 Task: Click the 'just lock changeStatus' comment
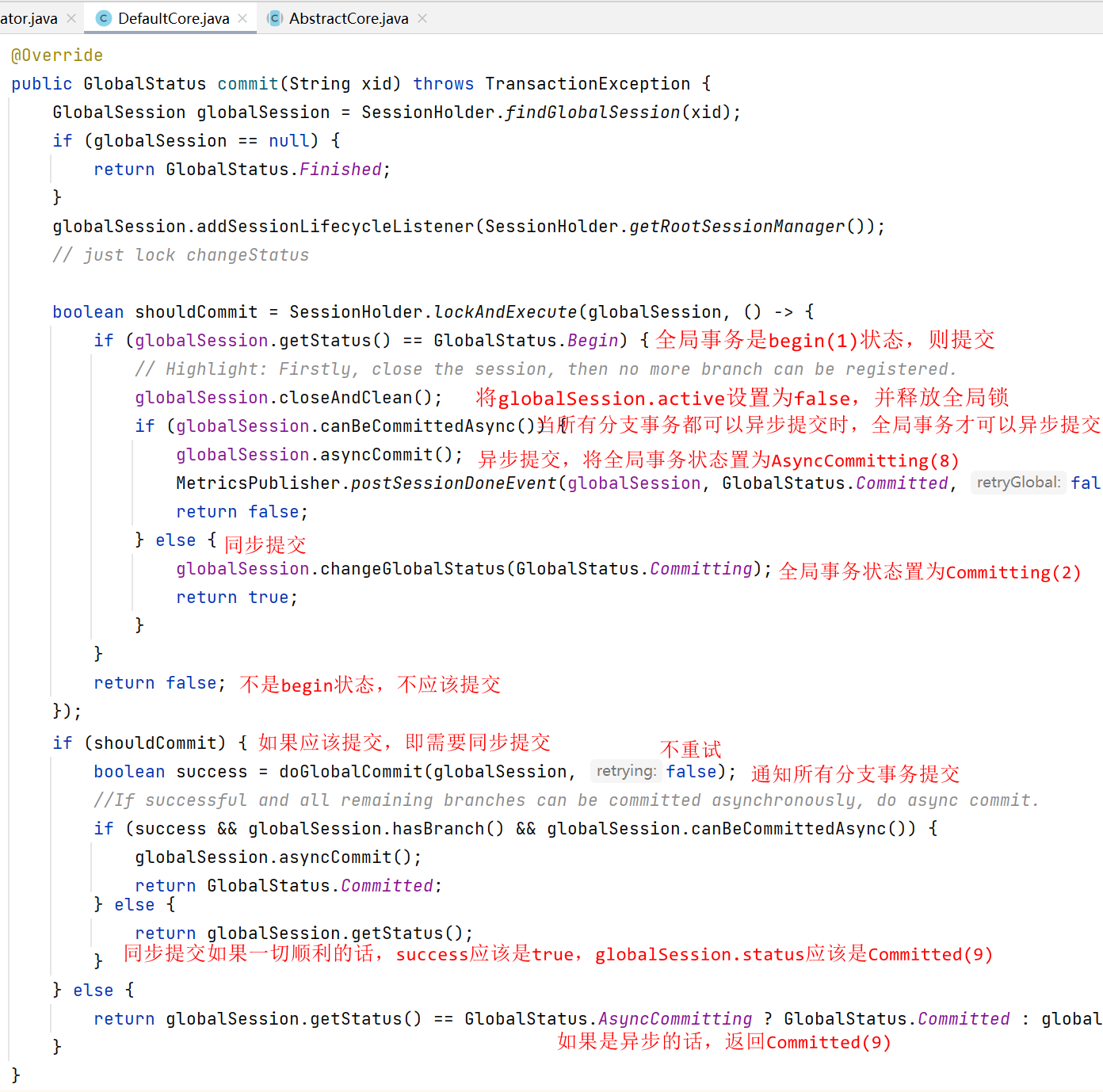pyautogui.click(x=181, y=255)
